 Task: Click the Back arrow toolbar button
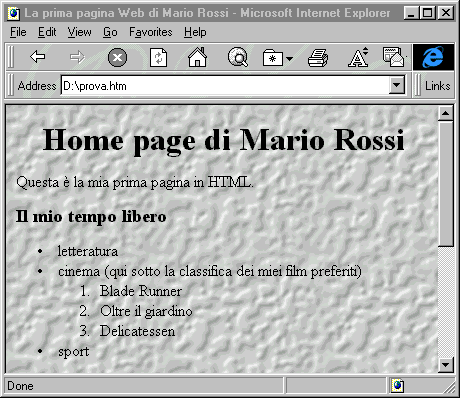[37, 57]
